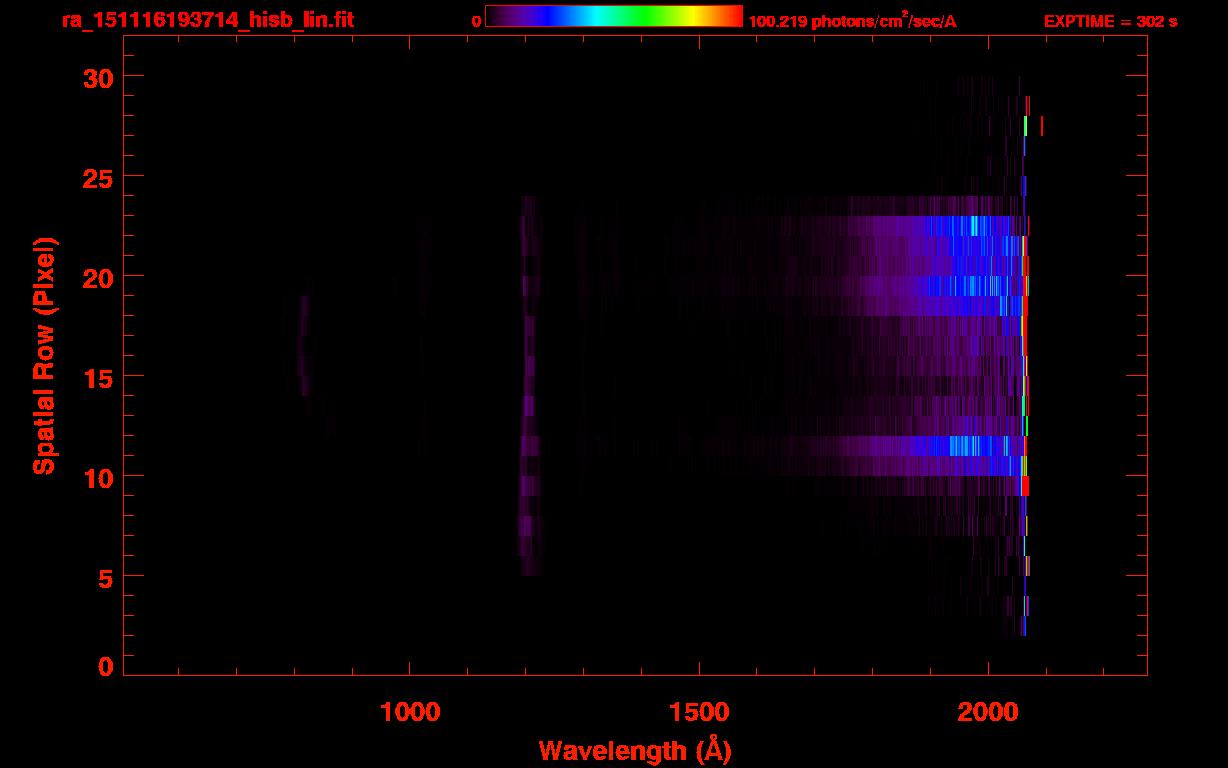
Task: Select the EXPTIME = 302 s text
Action: pos(1110,21)
